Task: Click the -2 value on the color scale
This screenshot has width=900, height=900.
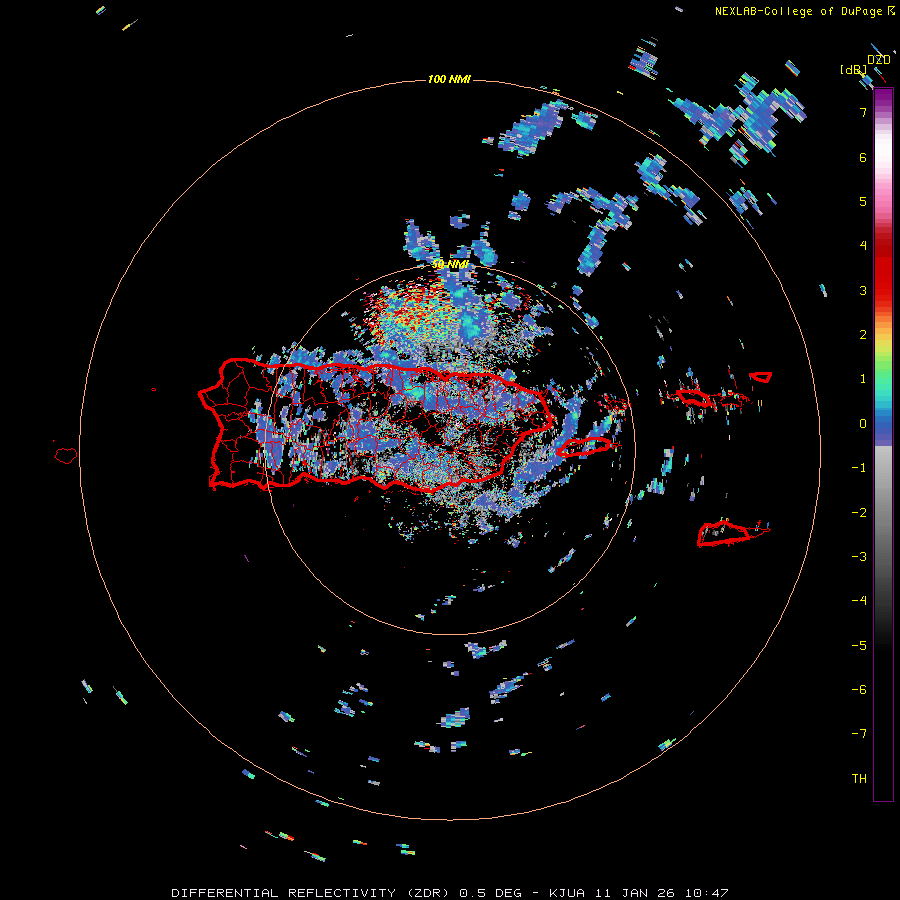Action: point(859,512)
